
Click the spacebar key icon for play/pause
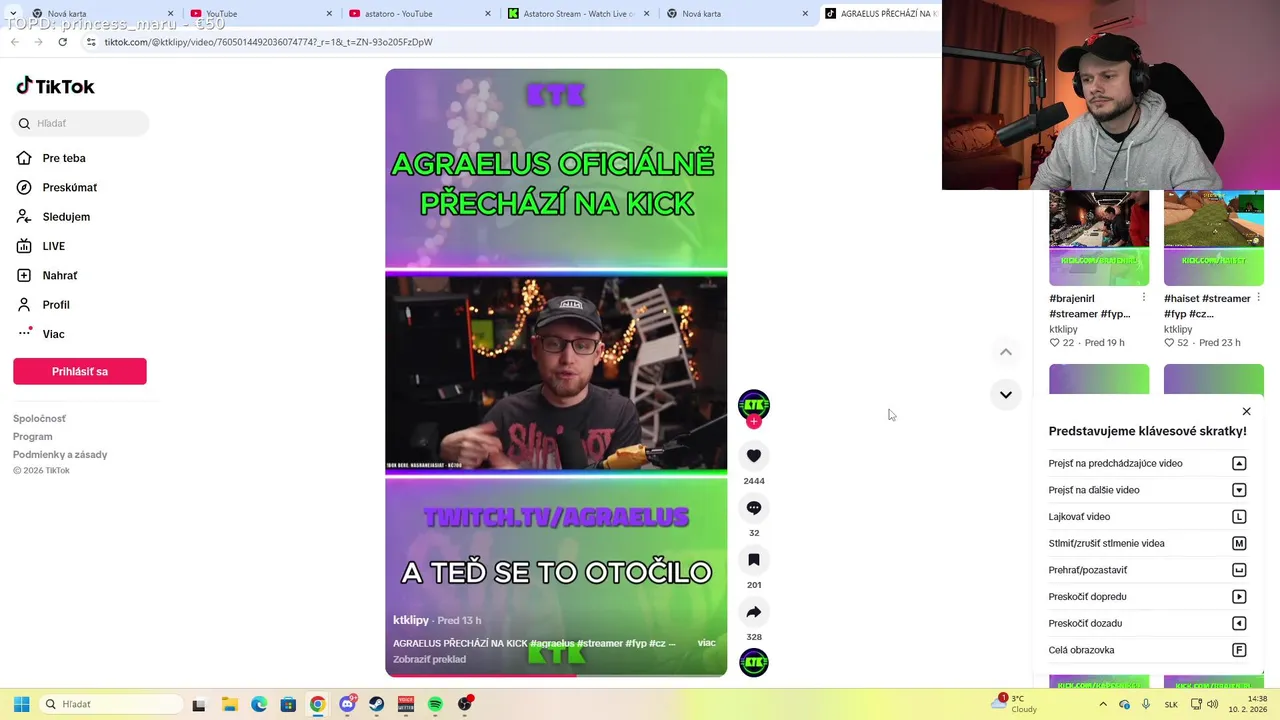[1239, 570]
